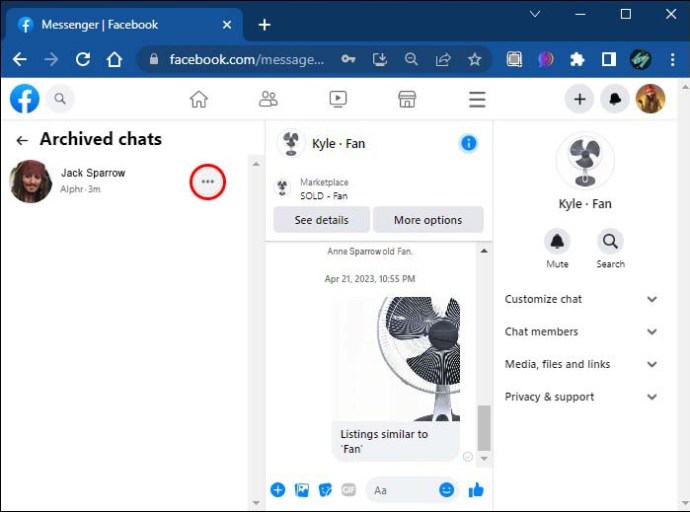Expand the Customize chat section
Viewport: 690px width, 512px height.
[582, 299]
